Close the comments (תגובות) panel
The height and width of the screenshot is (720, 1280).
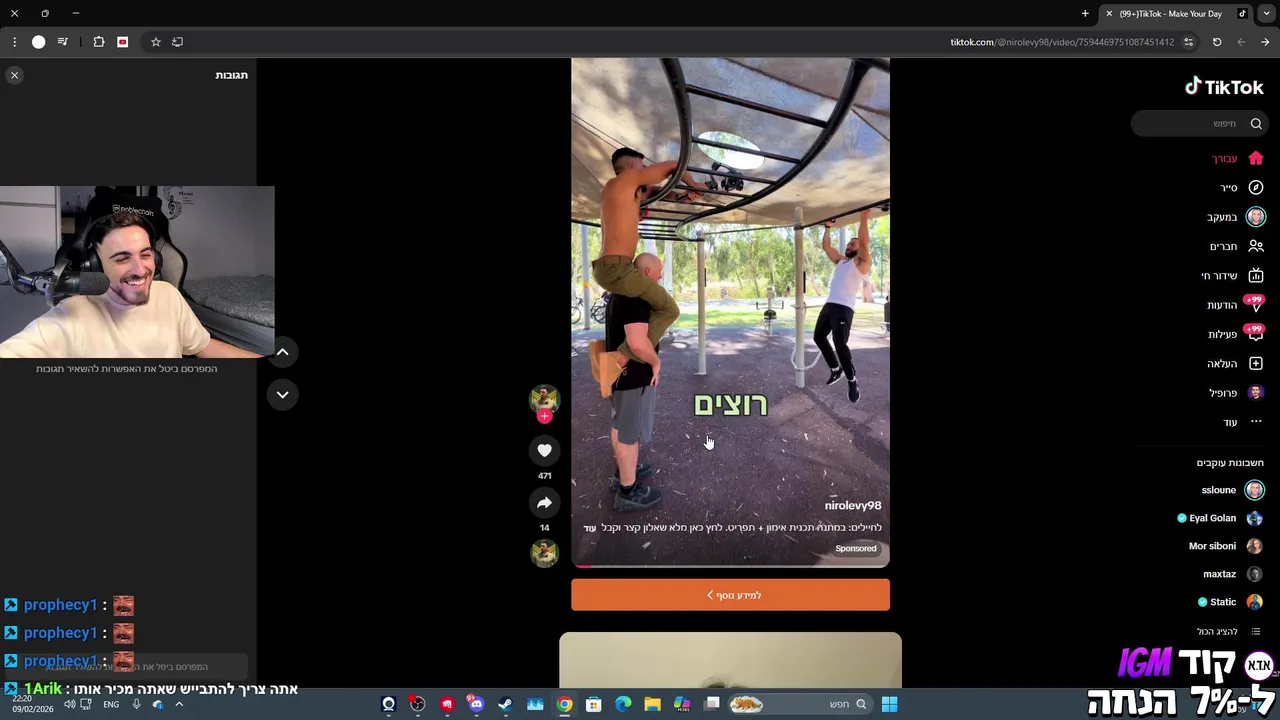tap(14, 75)
